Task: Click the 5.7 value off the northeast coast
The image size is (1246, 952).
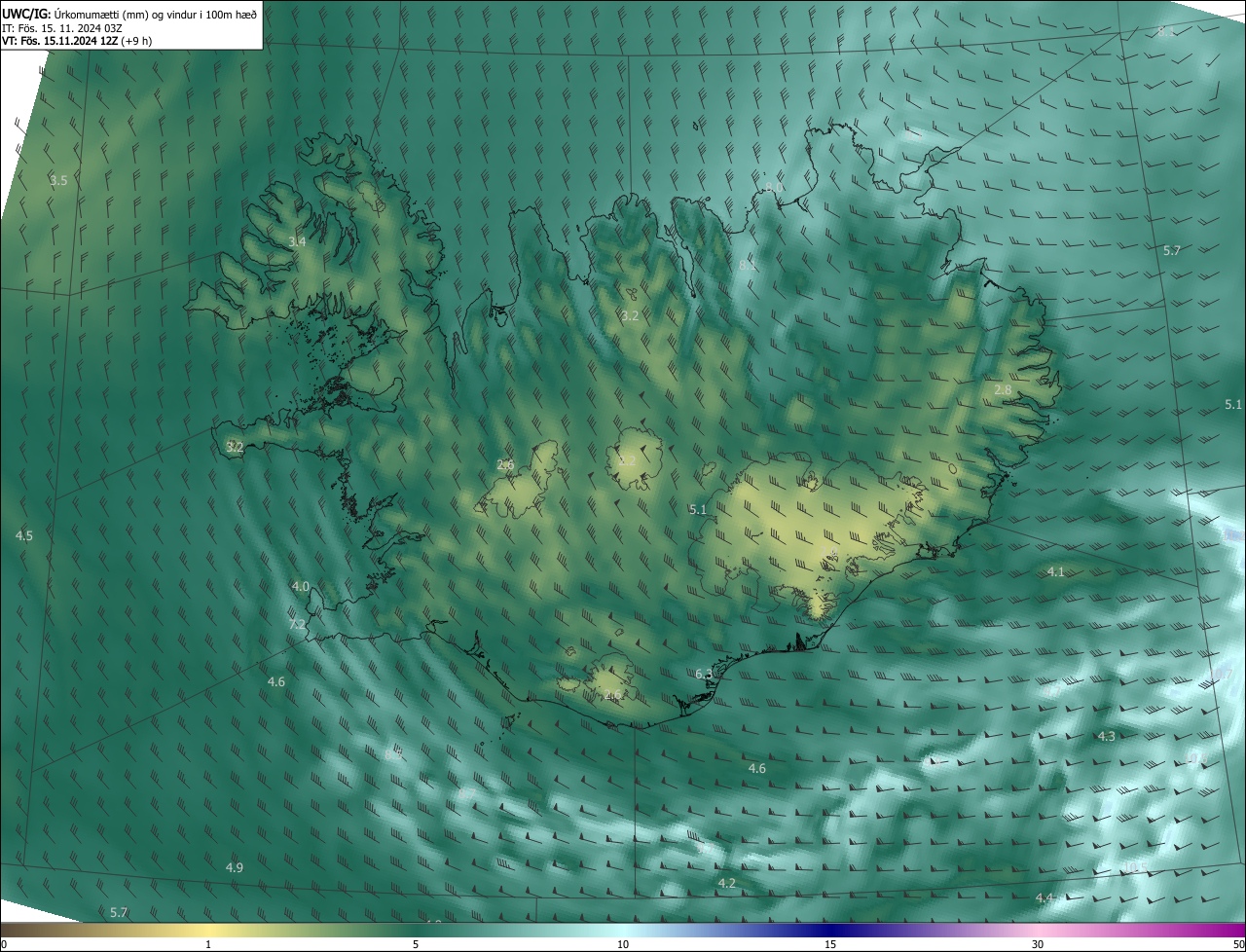Action: pos(1171,250)
